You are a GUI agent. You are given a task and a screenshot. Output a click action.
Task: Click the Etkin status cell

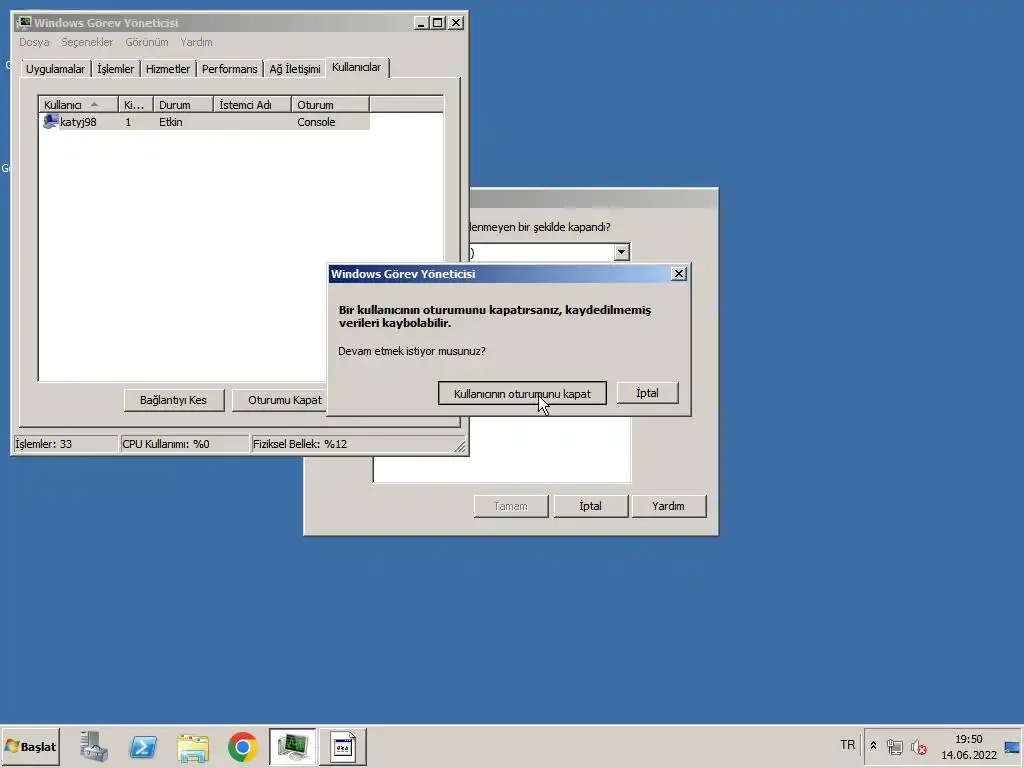(170, 122)
